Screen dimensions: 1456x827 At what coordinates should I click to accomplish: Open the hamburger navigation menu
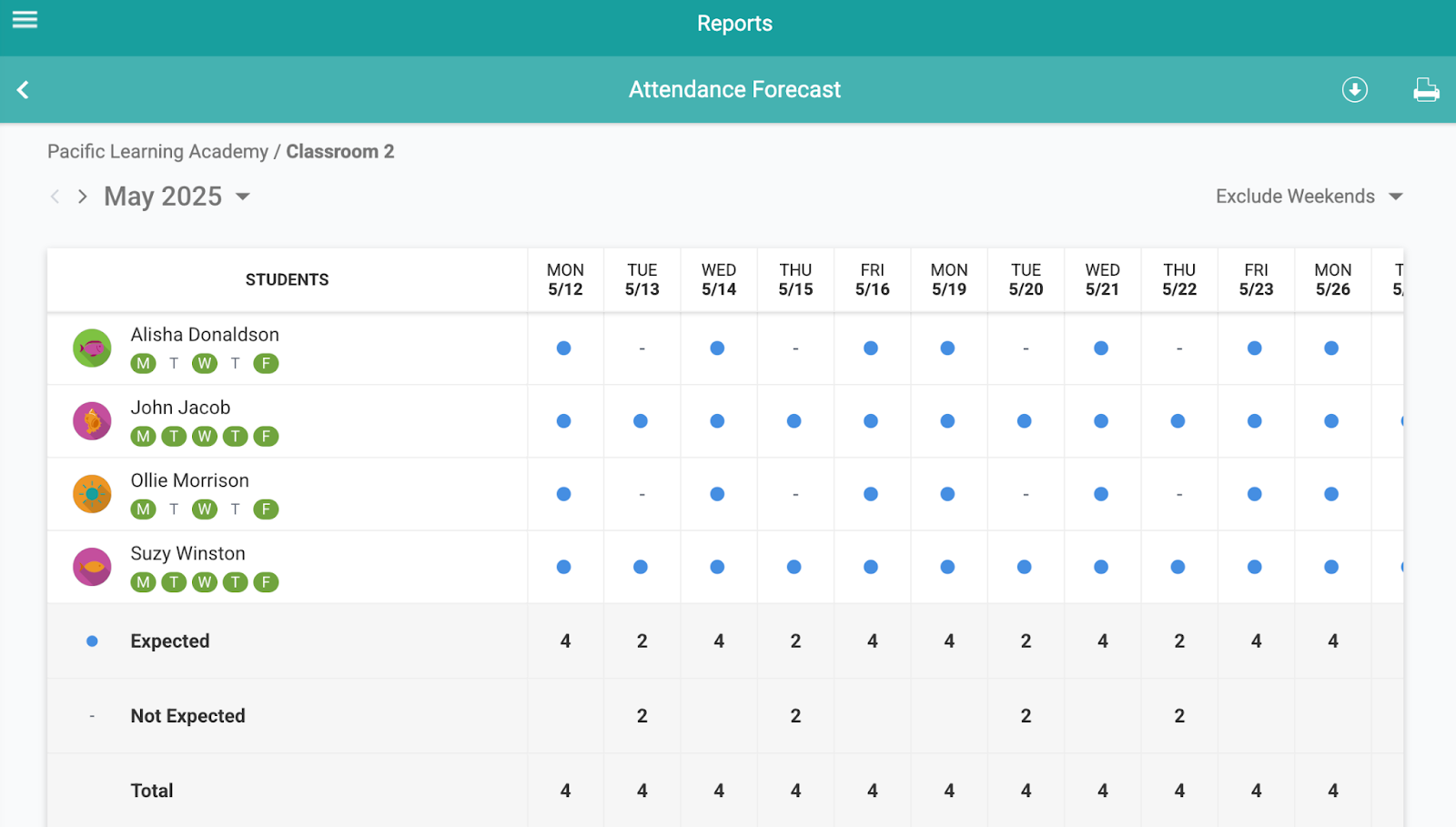pos(25,20)
